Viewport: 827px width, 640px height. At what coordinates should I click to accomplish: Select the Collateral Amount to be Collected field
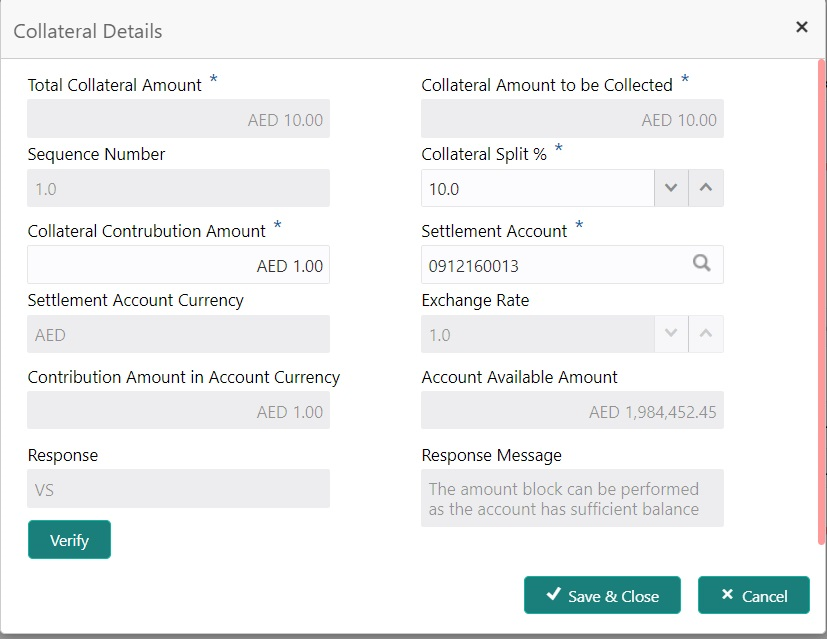pos(572,119)
